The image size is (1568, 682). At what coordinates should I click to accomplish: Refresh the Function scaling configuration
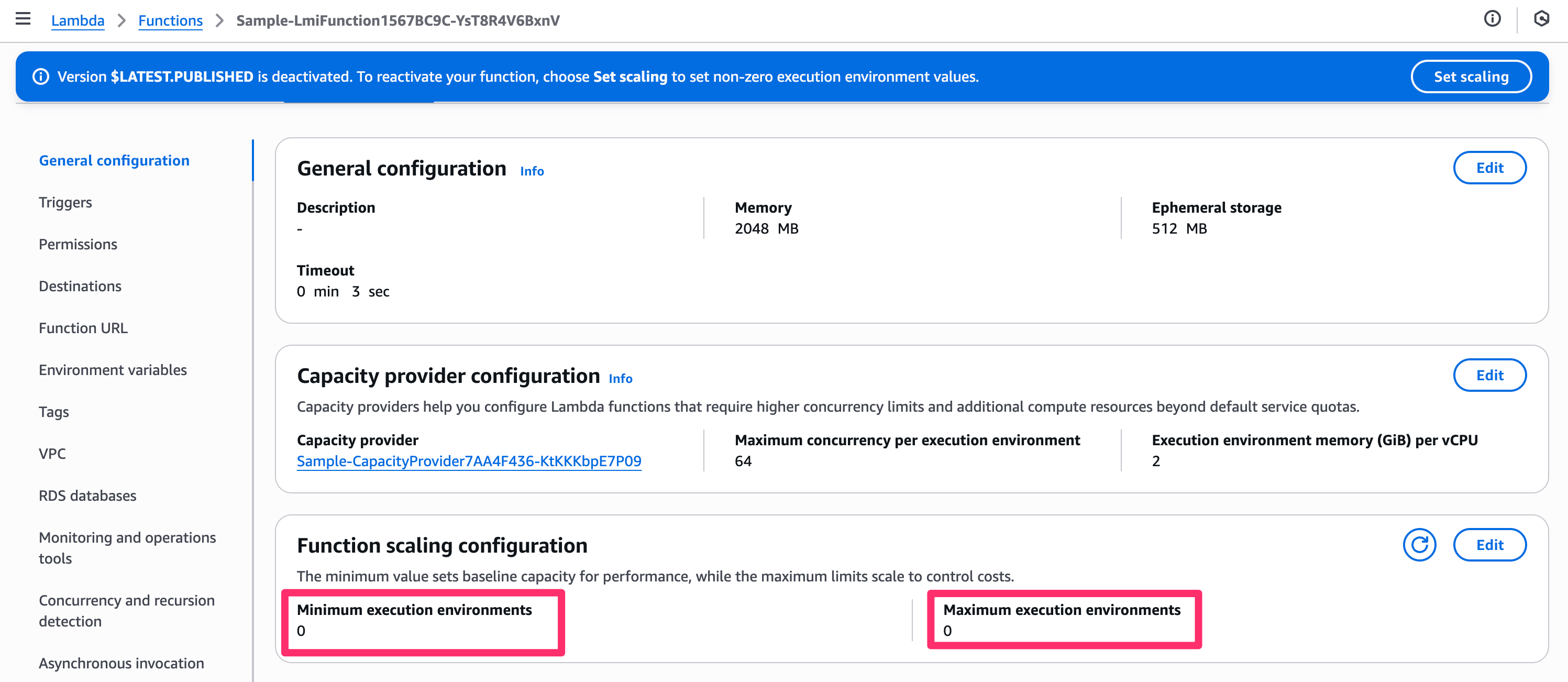(1419, 544)
